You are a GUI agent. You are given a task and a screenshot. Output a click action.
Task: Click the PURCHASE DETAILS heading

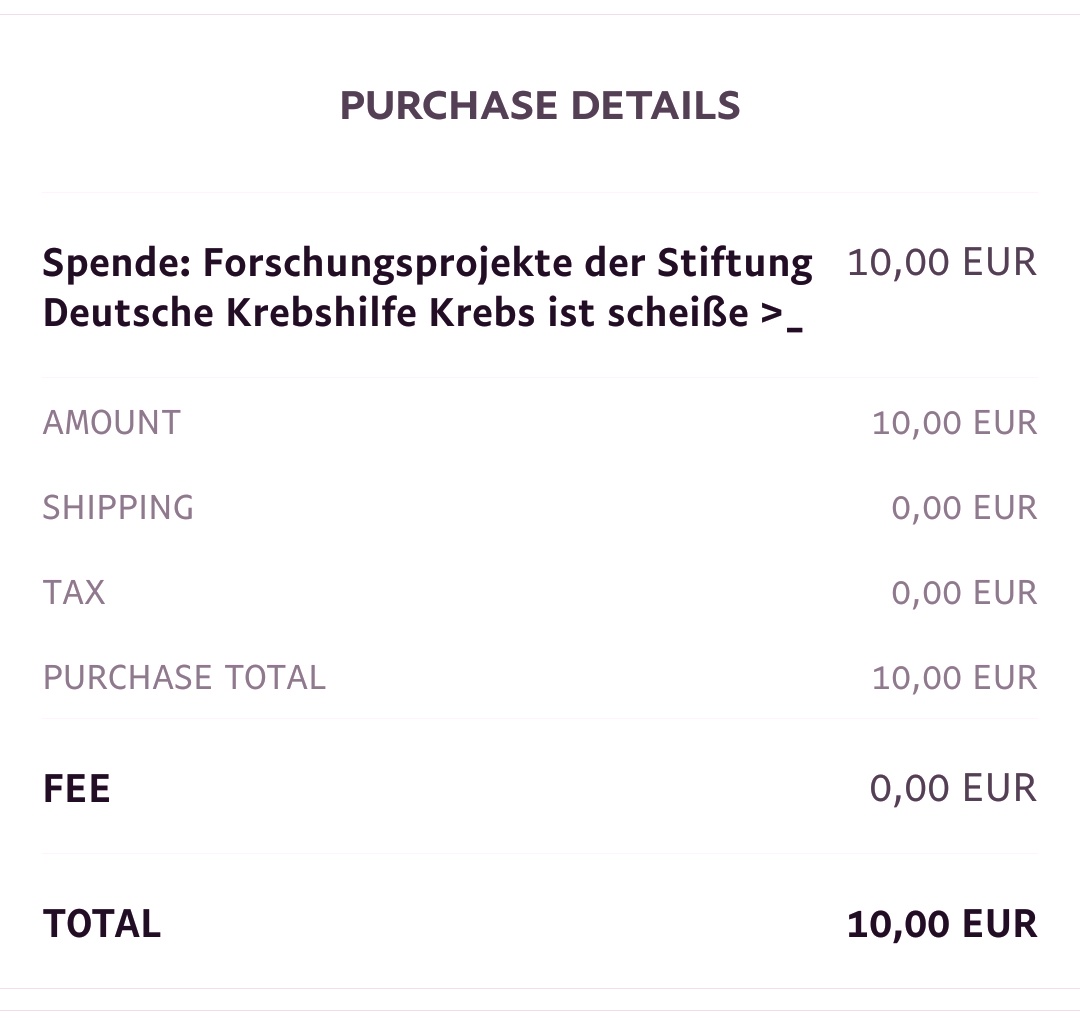tap(540, 105)
